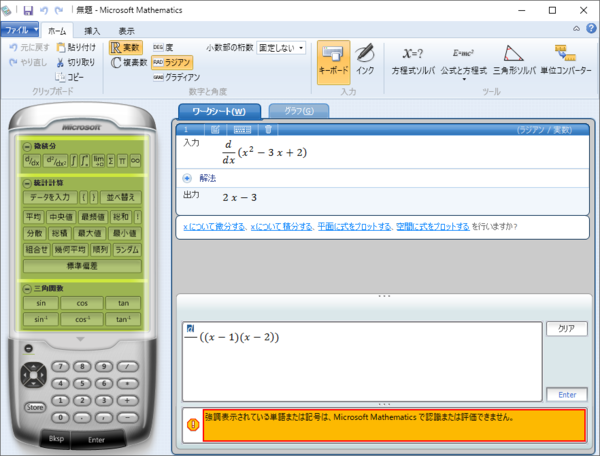Click the undo arrow in title bar
Screen dimensions: 600x456
tap(44, 10)
